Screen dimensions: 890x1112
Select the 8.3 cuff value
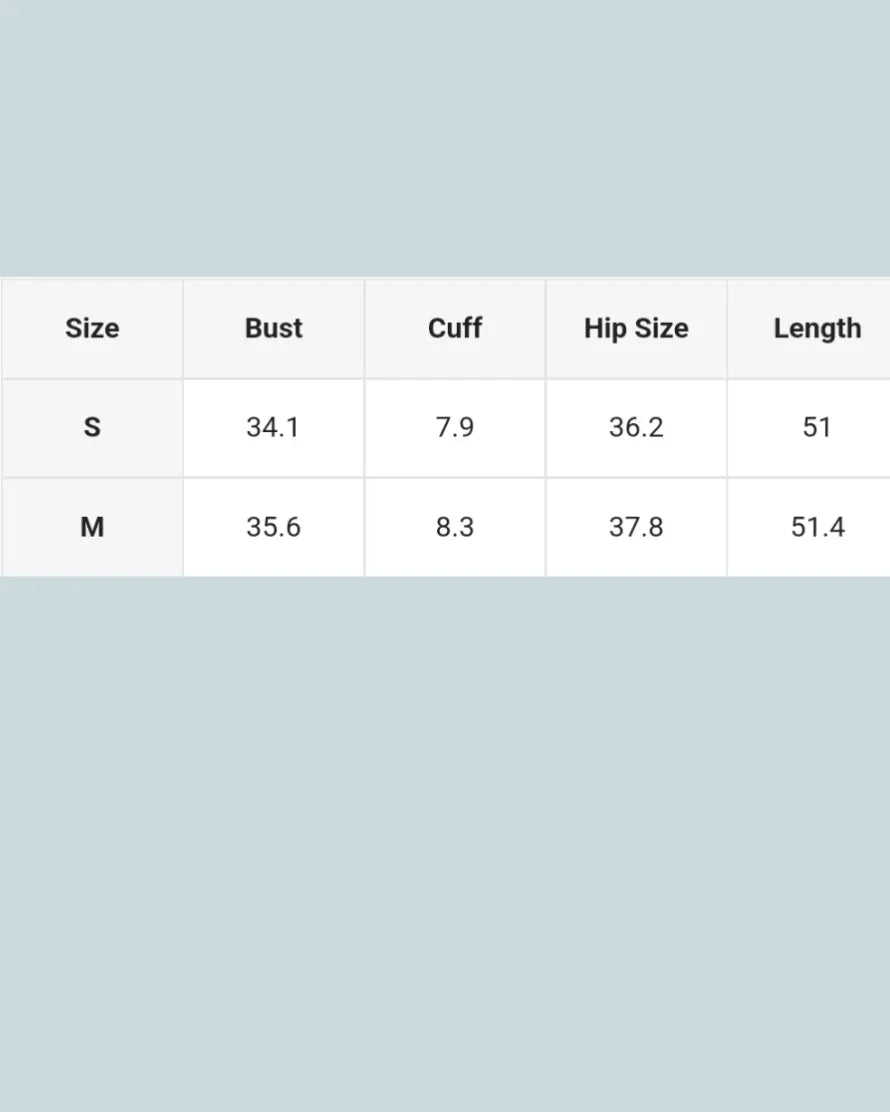tap(455, 527)
